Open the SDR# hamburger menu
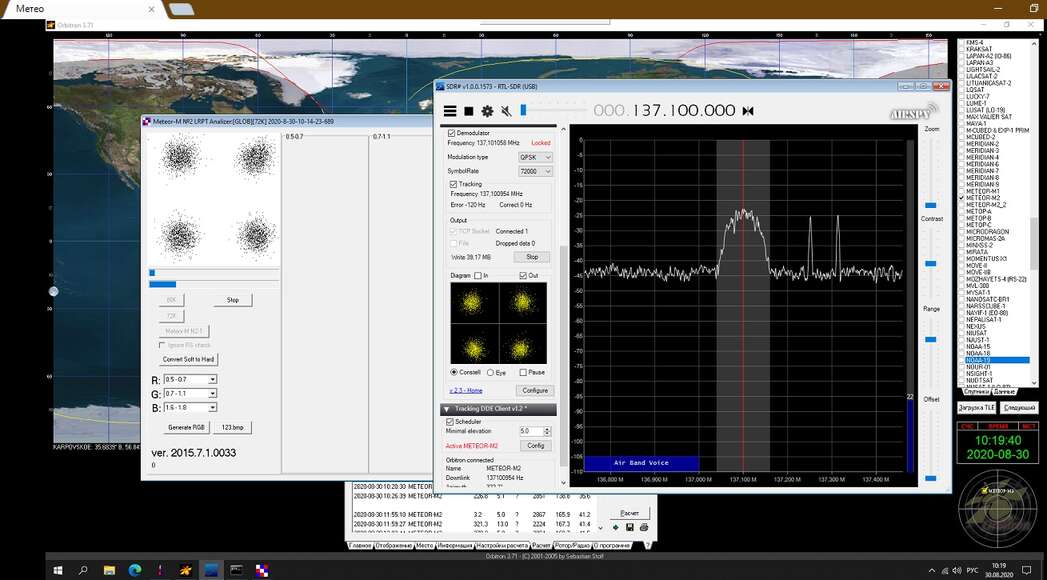1047x580 pixels. 450,111
